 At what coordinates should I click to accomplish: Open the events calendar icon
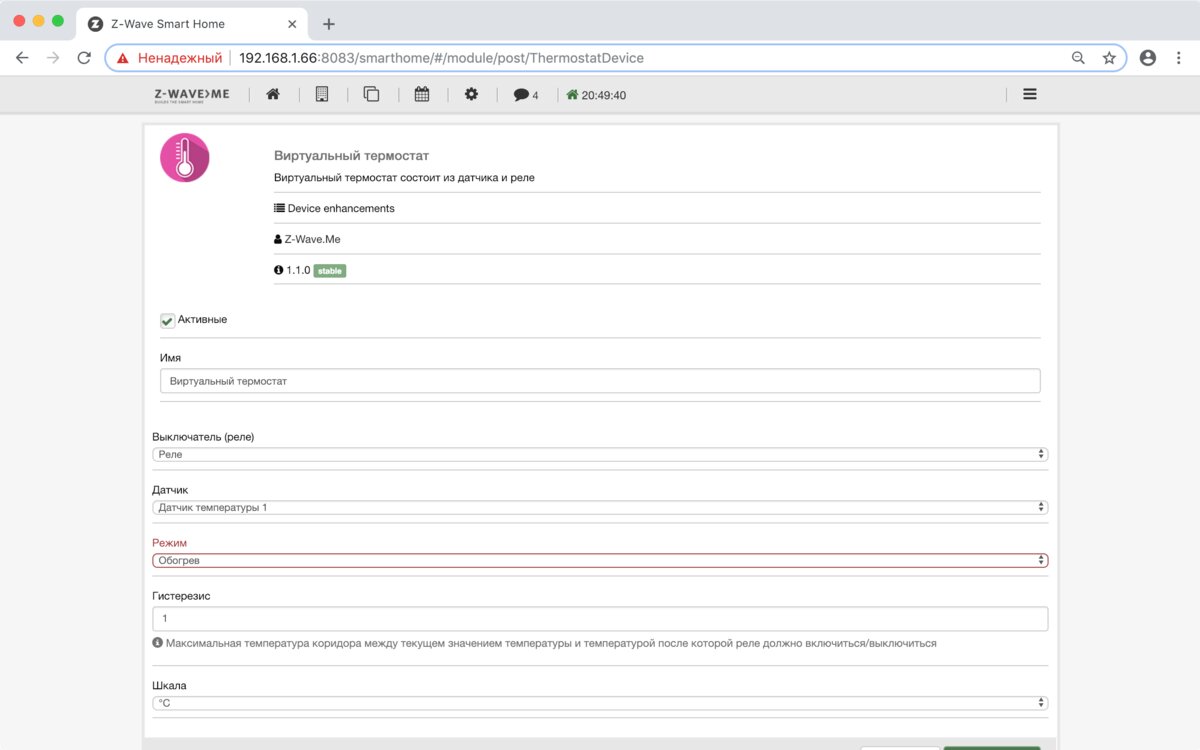[x=422, y=94]
